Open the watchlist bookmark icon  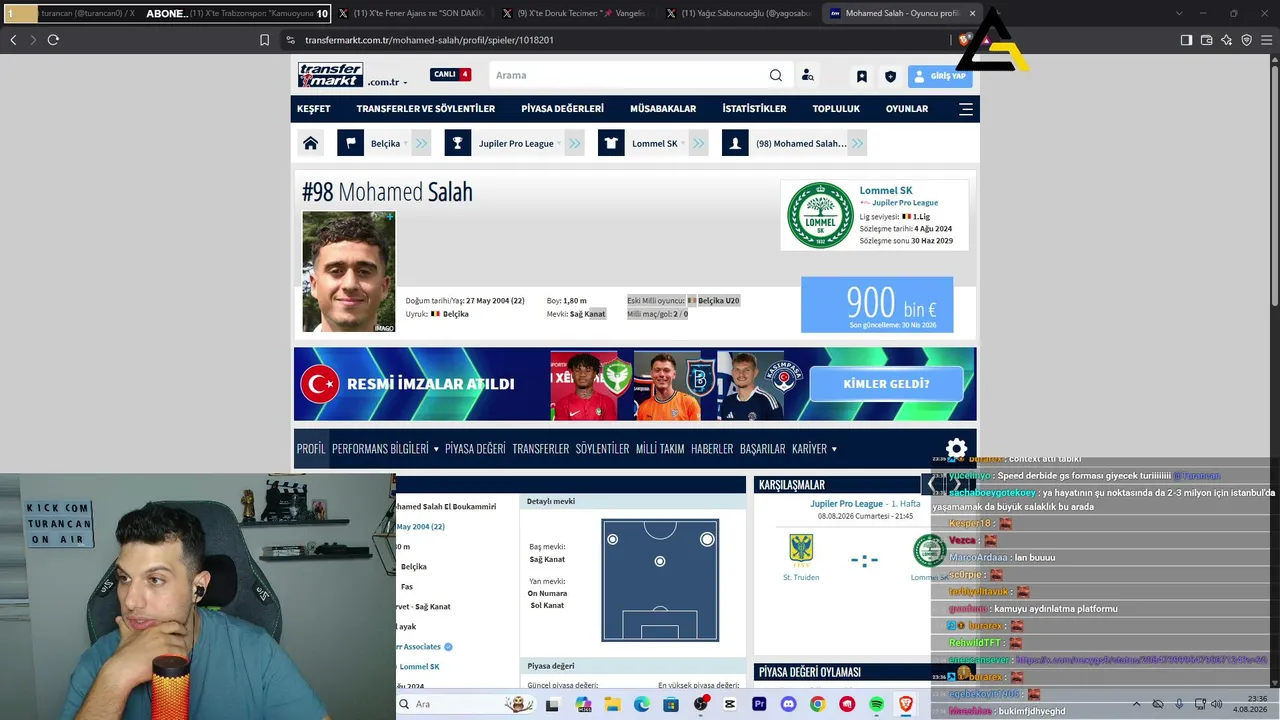click(862, 76)
